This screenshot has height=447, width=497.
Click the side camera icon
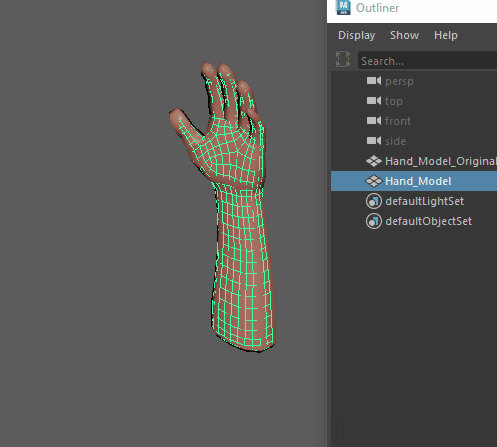[374, 141]
